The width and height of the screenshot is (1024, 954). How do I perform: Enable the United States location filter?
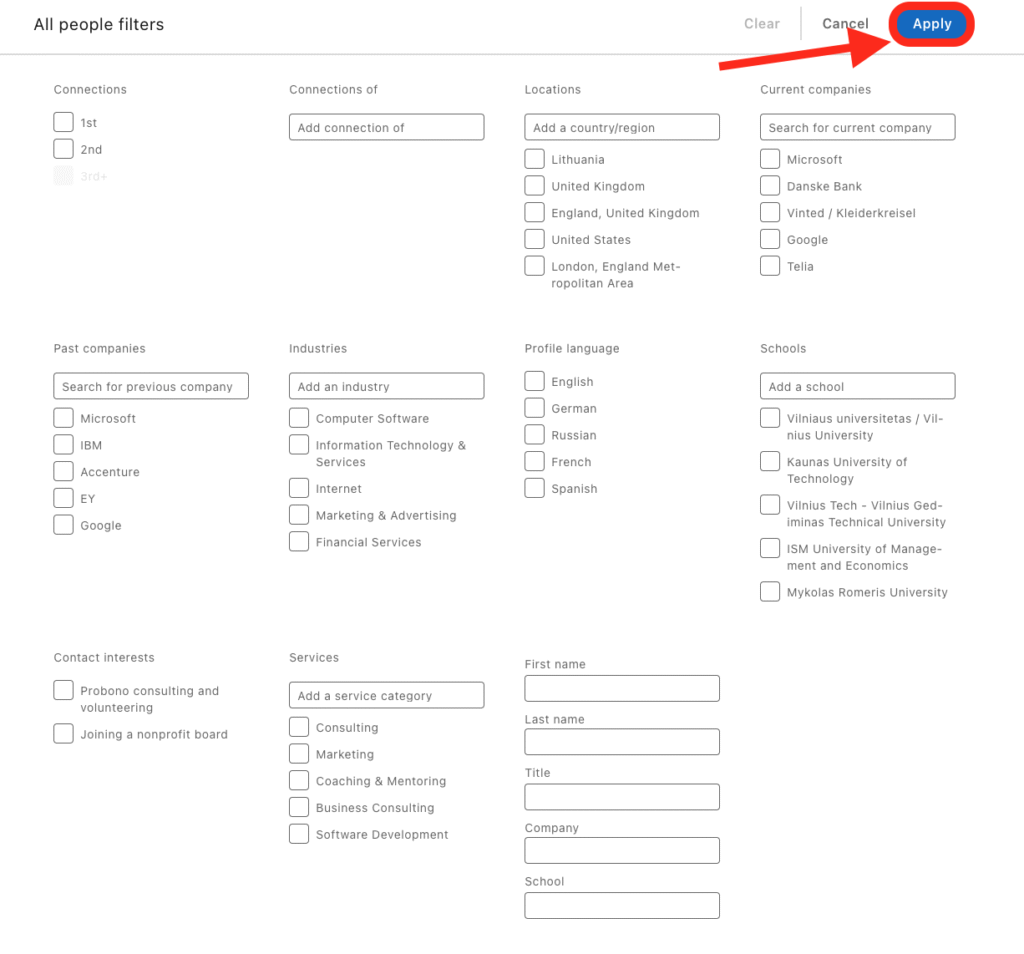coord(534,239)
